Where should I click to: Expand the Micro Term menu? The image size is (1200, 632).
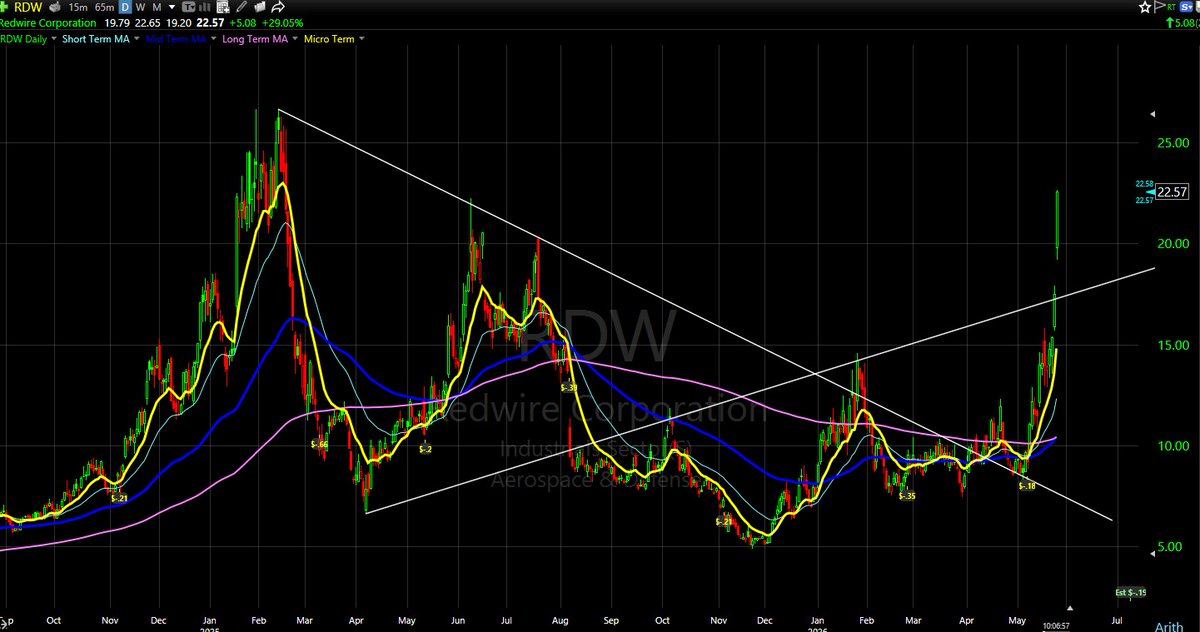pos(362,39)
